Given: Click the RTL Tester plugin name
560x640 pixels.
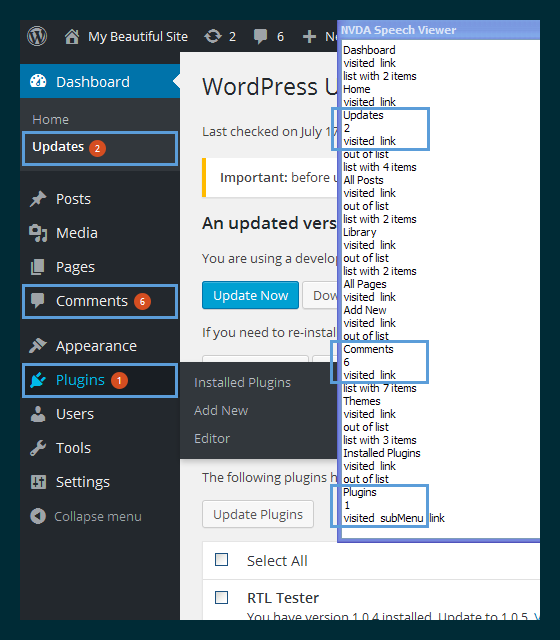Looking at the screenshot, I should pyautogui.click(x=283, y=598).
